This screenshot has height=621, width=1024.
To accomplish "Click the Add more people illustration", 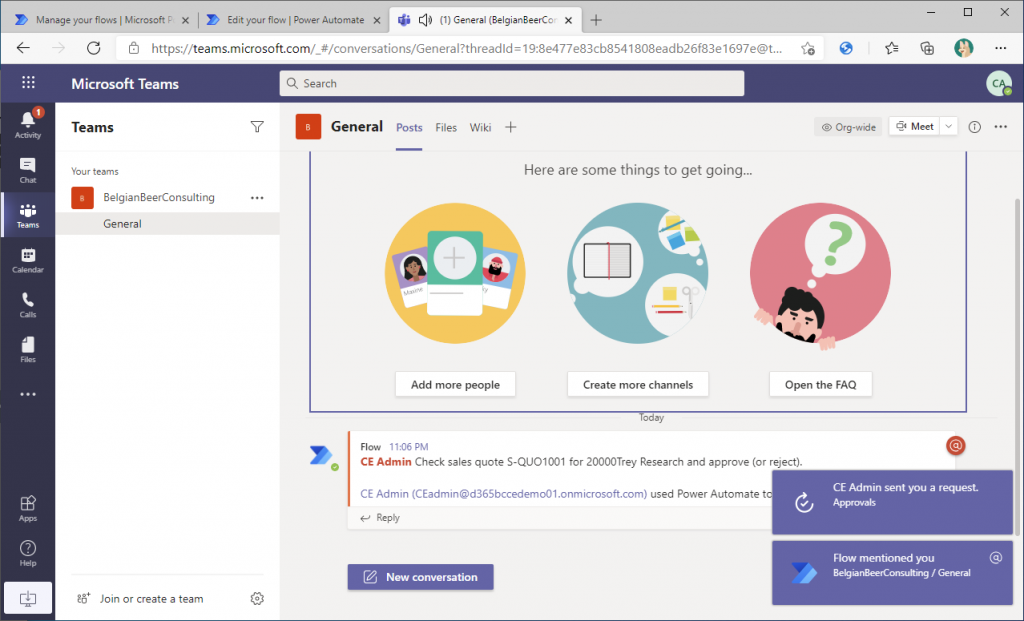I will coord(455,273).
